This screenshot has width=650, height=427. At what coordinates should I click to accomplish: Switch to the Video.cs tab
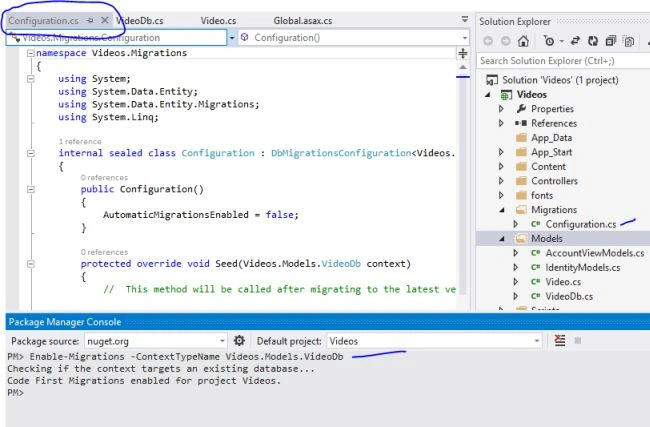[x=218, y=21]
